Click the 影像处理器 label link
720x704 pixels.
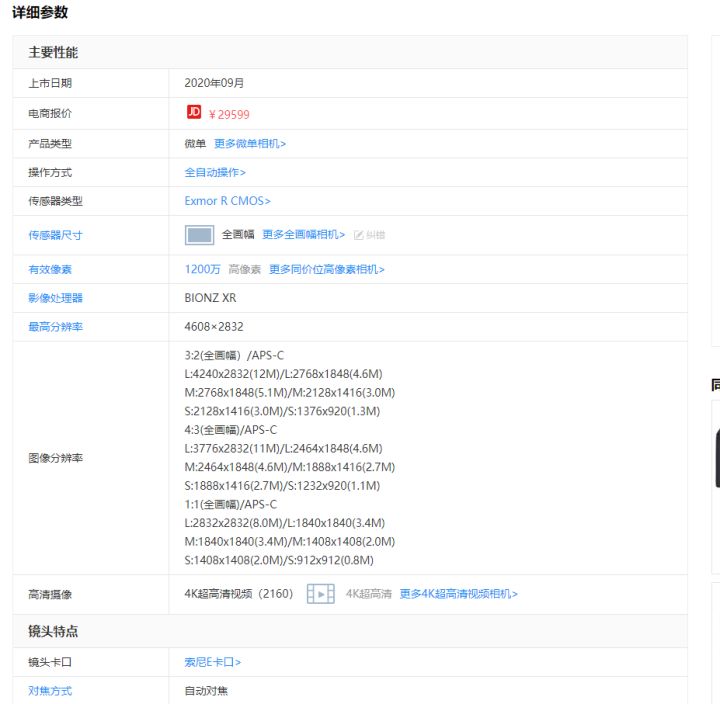55,298
